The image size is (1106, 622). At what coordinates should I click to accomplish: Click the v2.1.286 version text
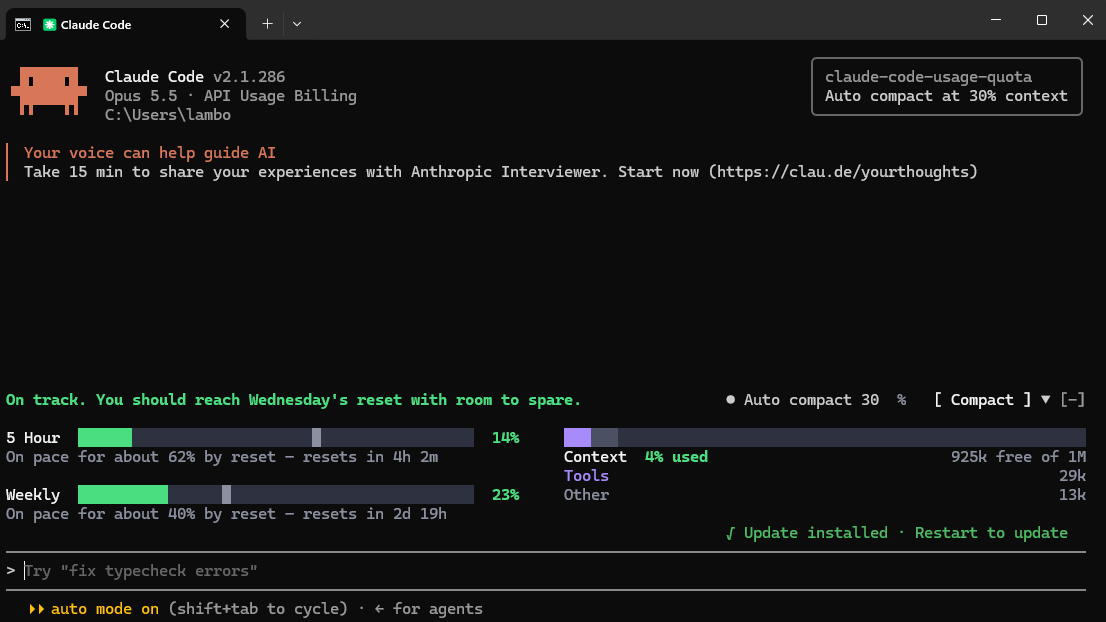(249, 77)
